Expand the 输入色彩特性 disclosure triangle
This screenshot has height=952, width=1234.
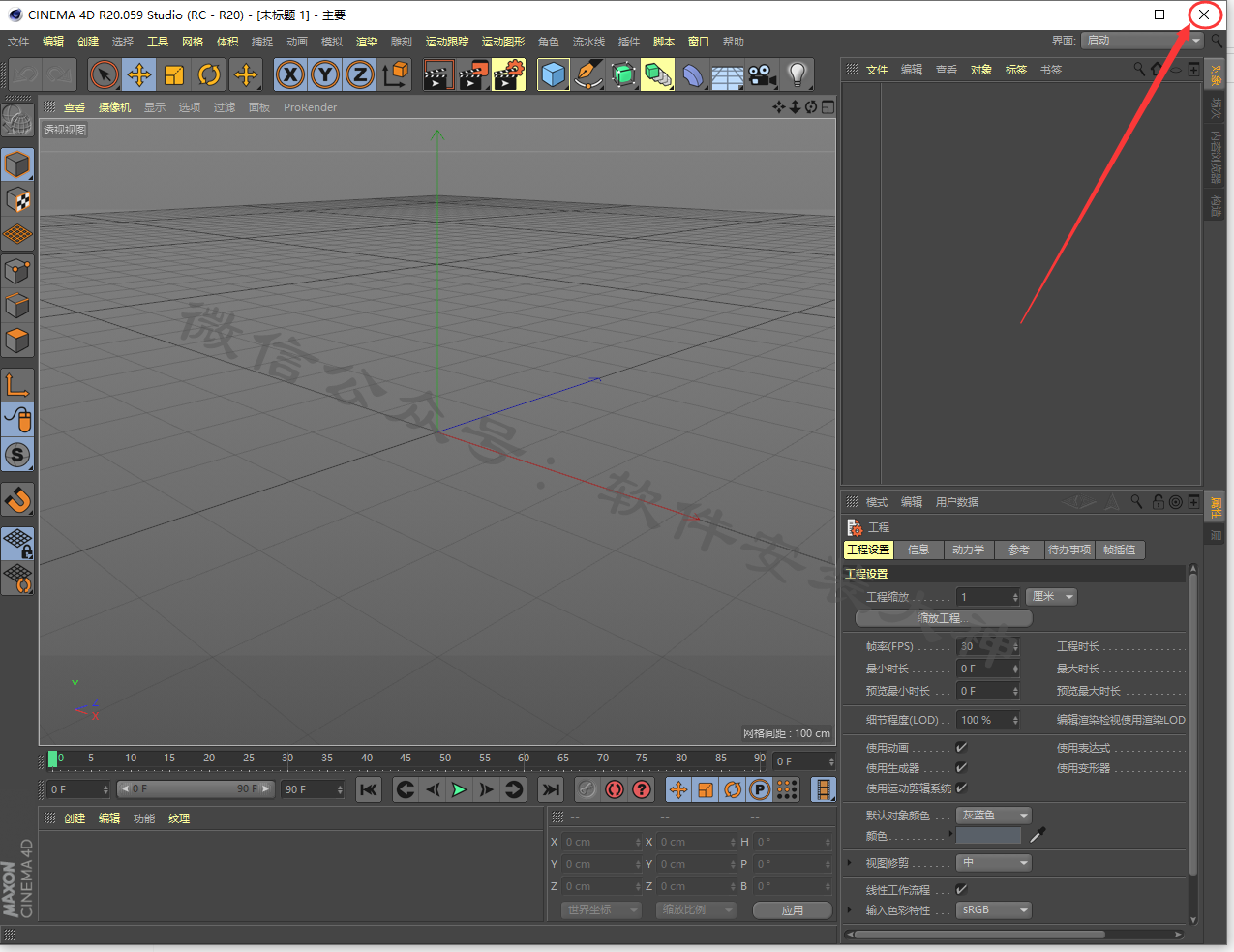click(850, 909)
